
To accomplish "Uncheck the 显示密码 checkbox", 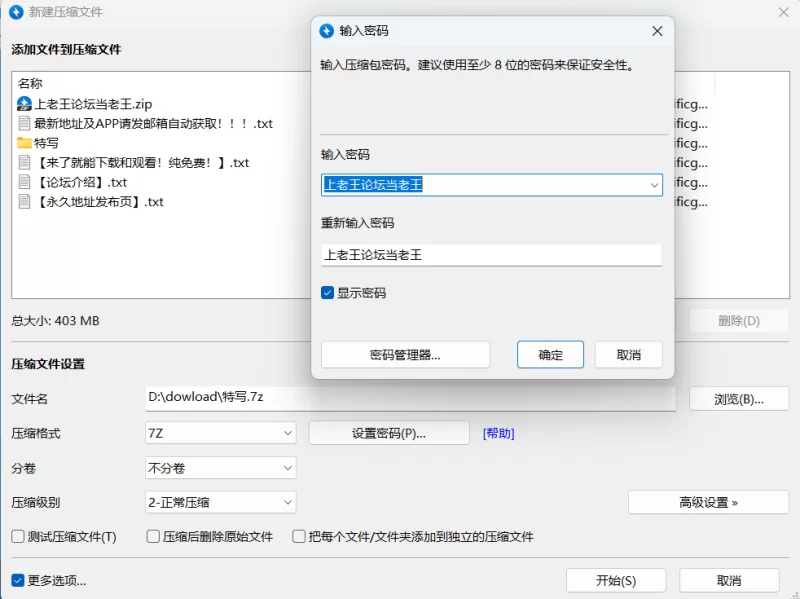I will (x=328, y=293).
